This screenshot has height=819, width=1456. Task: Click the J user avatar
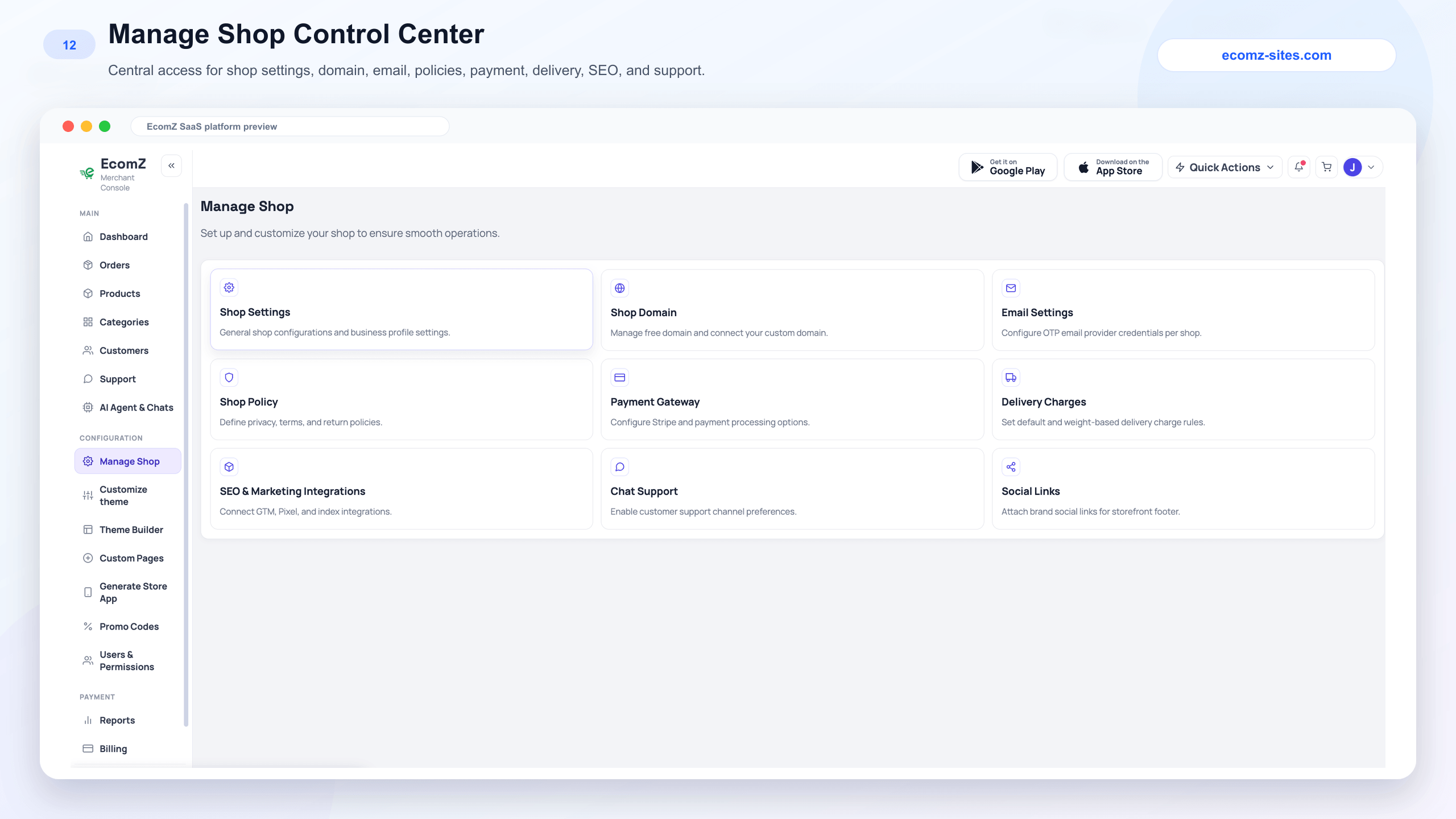pyautogui.click(x=1352, y=167)
